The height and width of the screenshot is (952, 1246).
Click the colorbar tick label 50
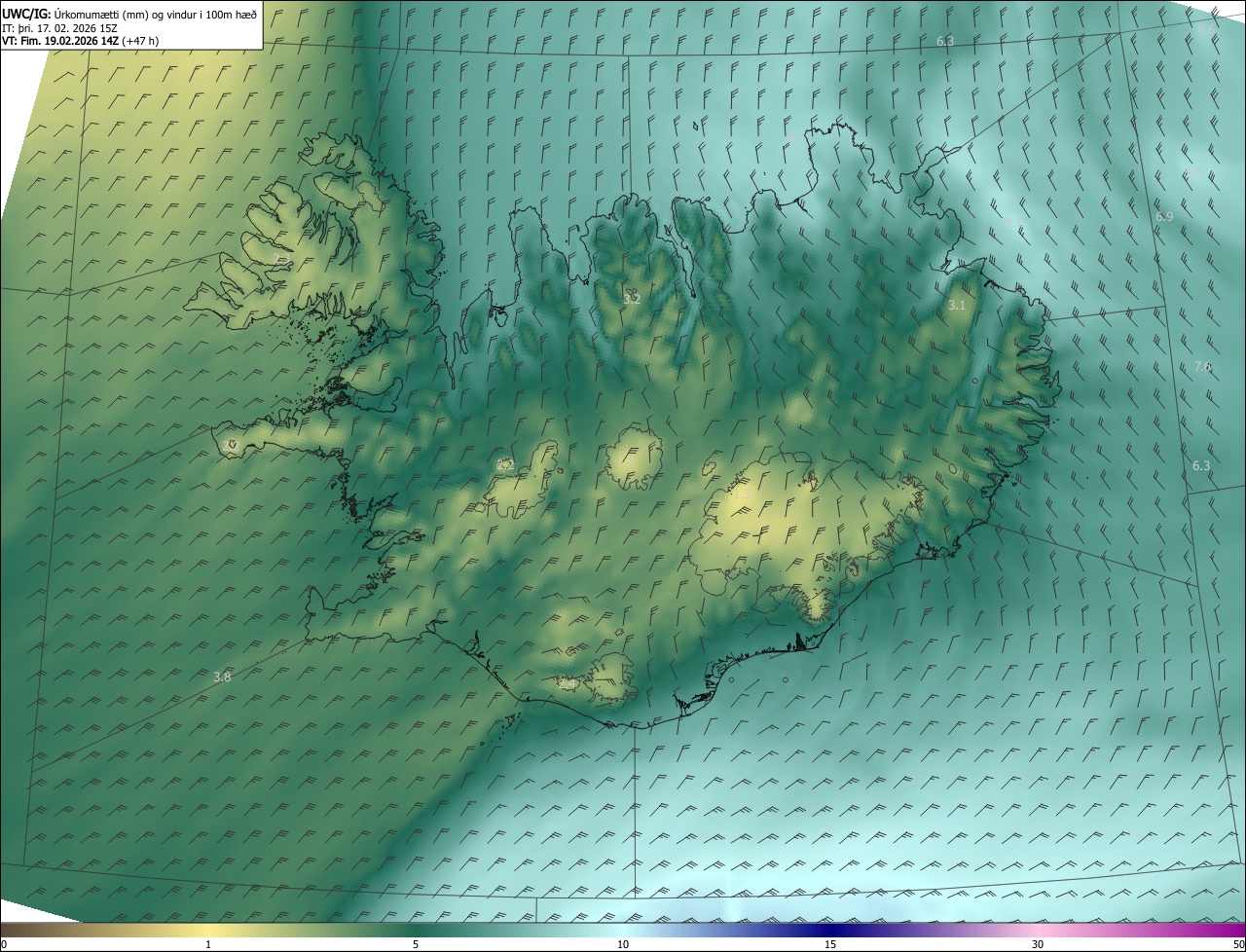pos(1237,944)
